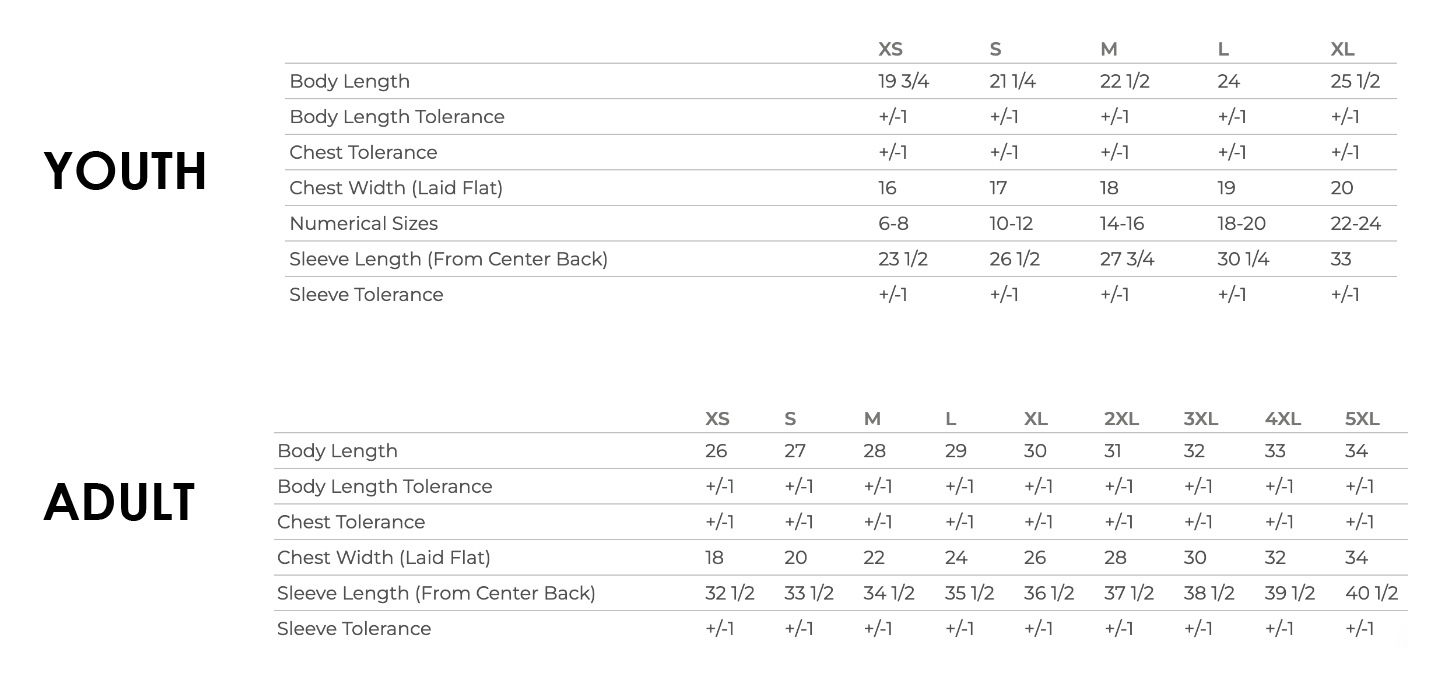Select the 32 1/2 sleeve length value
This screenshot has width=1438, height=676.
(729, 593)
